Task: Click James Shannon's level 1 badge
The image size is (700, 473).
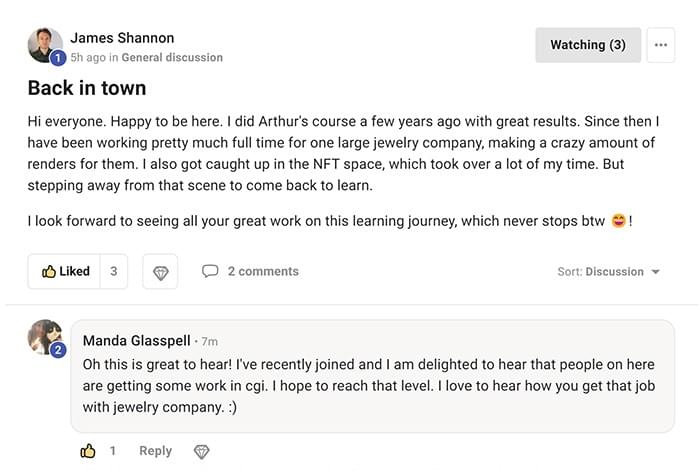Action: (x=58, y=58)
